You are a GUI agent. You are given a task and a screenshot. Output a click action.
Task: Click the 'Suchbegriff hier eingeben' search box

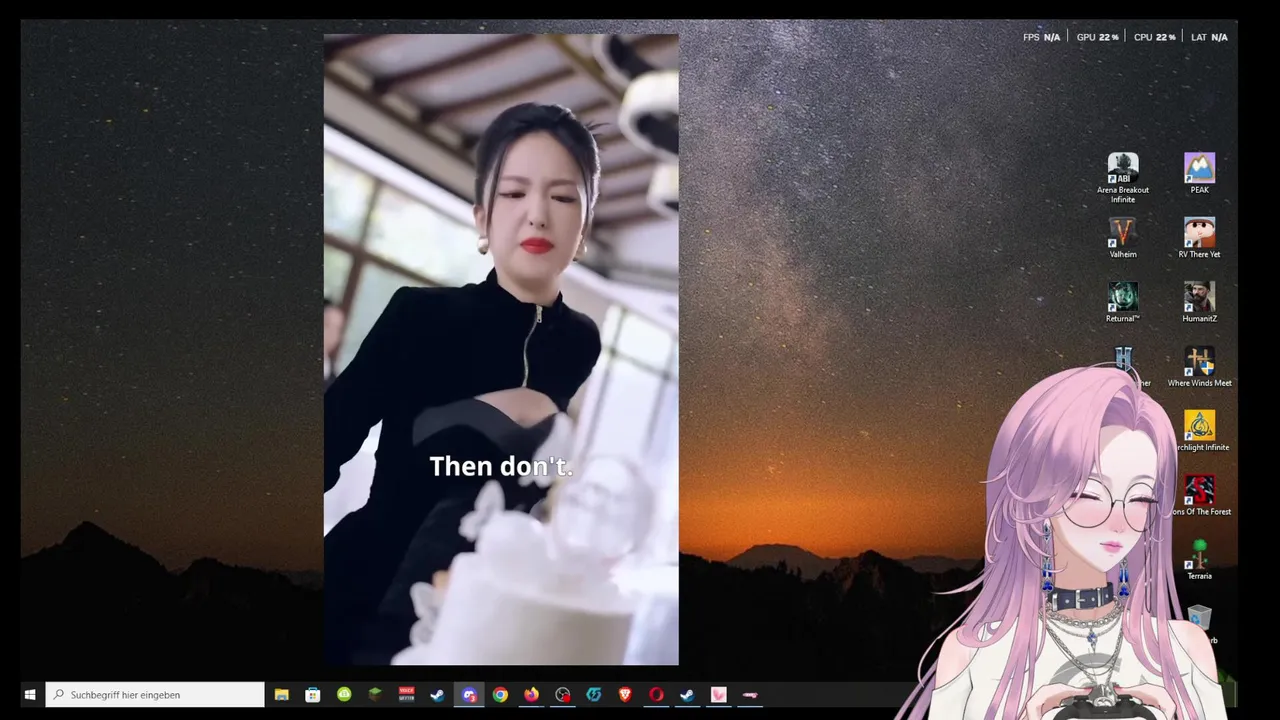[x=155, y=695]
